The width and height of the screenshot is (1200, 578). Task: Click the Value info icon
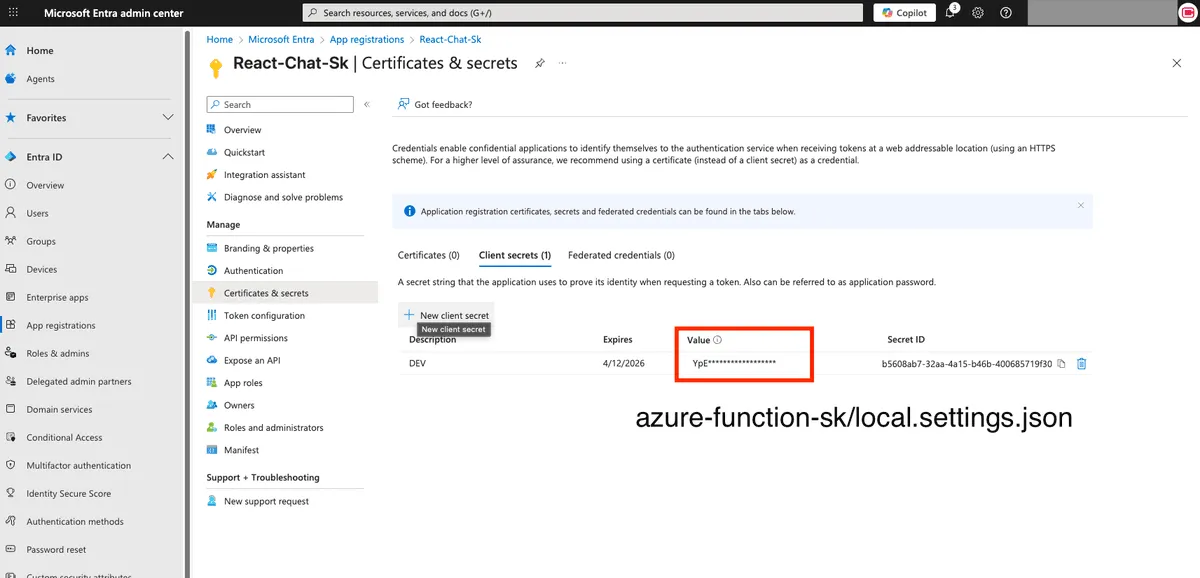[718, 340]
